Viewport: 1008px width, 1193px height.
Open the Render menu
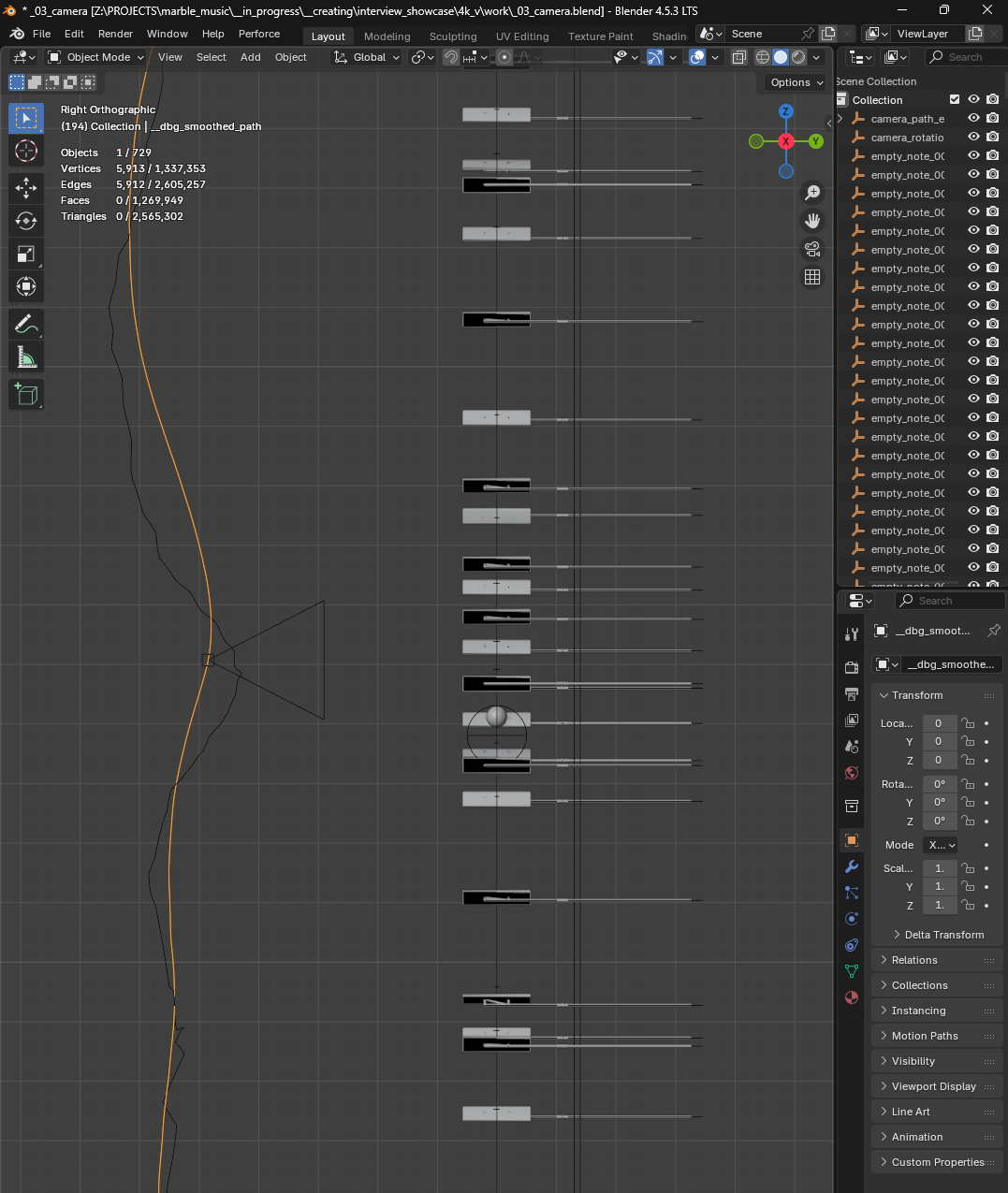click(115, 34)
